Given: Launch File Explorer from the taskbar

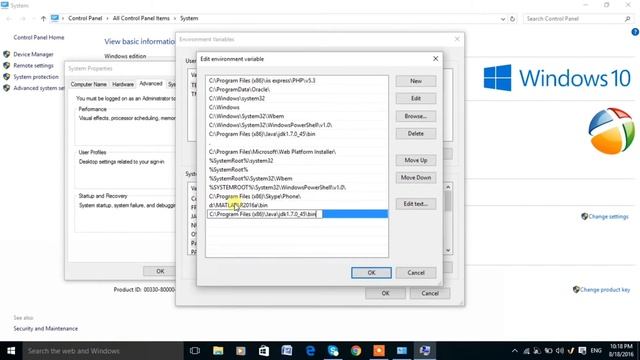Looking at the screenshot, I should [218, 351].
